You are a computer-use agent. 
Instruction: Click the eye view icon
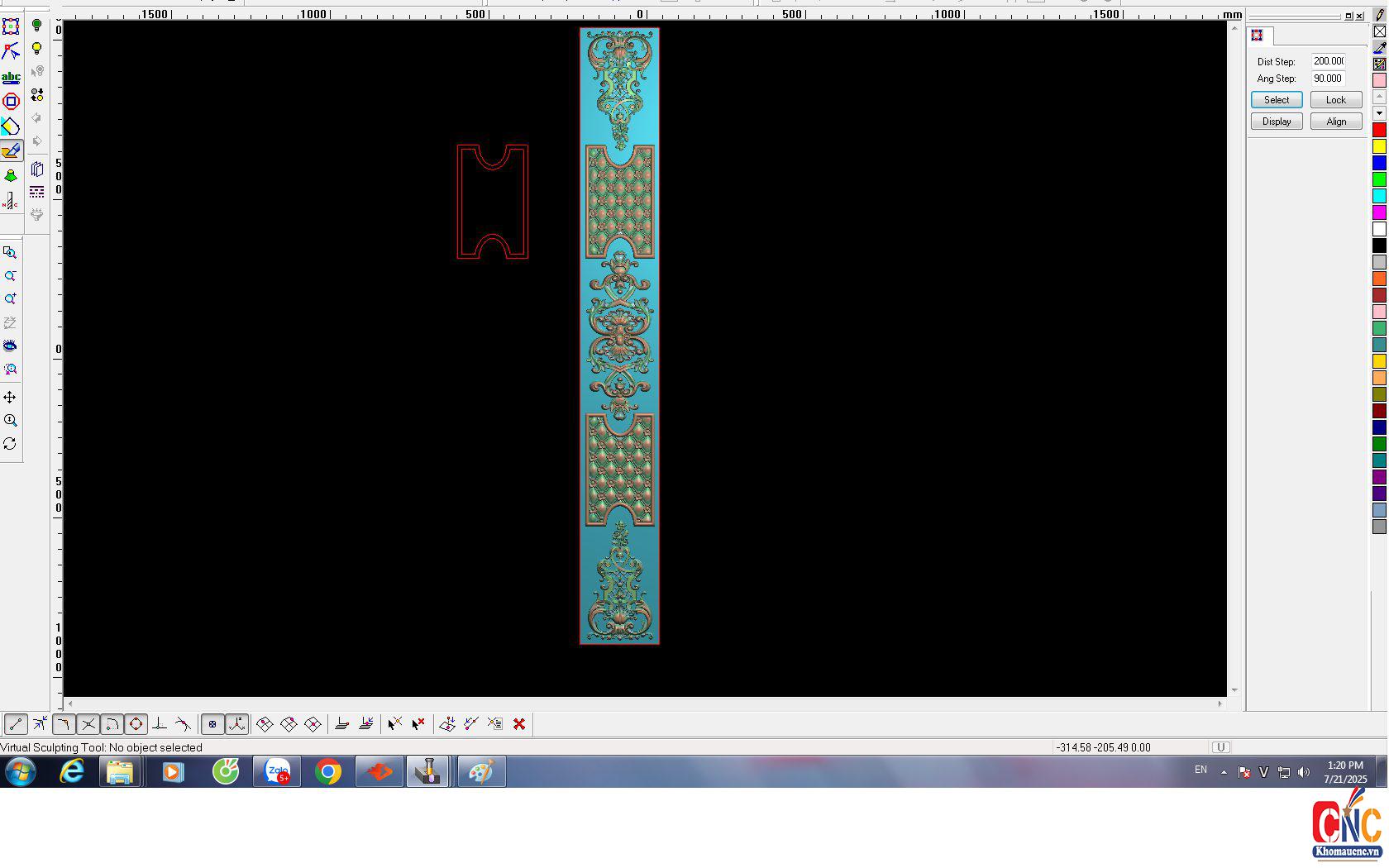pyautogui.click(x=10, y=346)
